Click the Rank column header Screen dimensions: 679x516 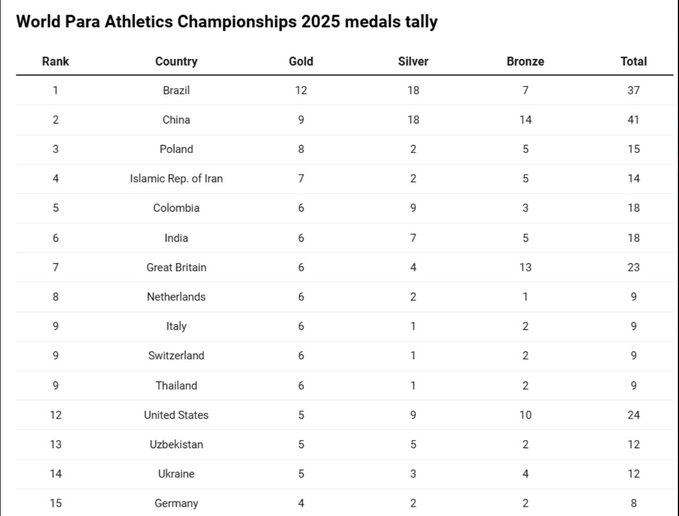[x=55, y=61]
